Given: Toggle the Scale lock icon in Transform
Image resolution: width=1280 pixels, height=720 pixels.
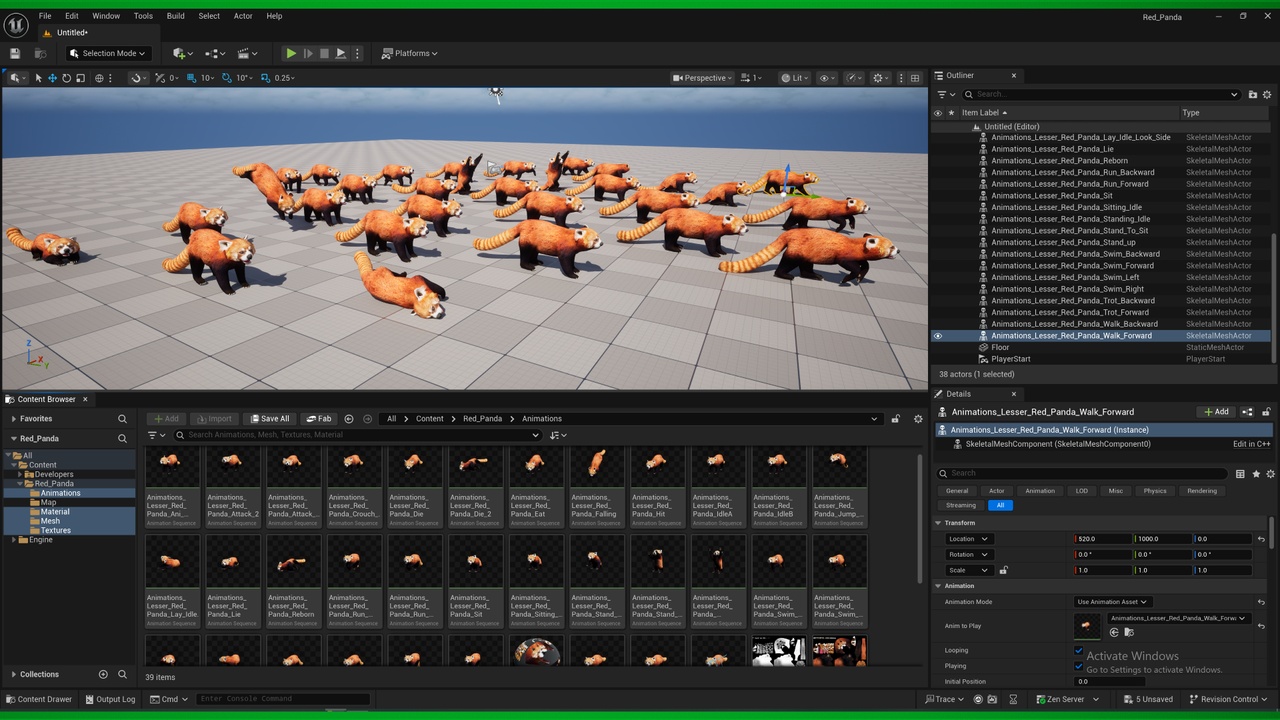Looking at the screenshot, I should (1003, 570).
